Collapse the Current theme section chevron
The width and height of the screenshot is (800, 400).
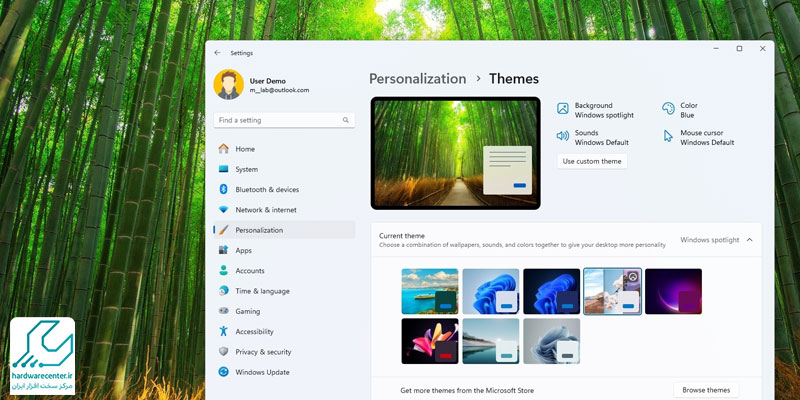point(749,240)
